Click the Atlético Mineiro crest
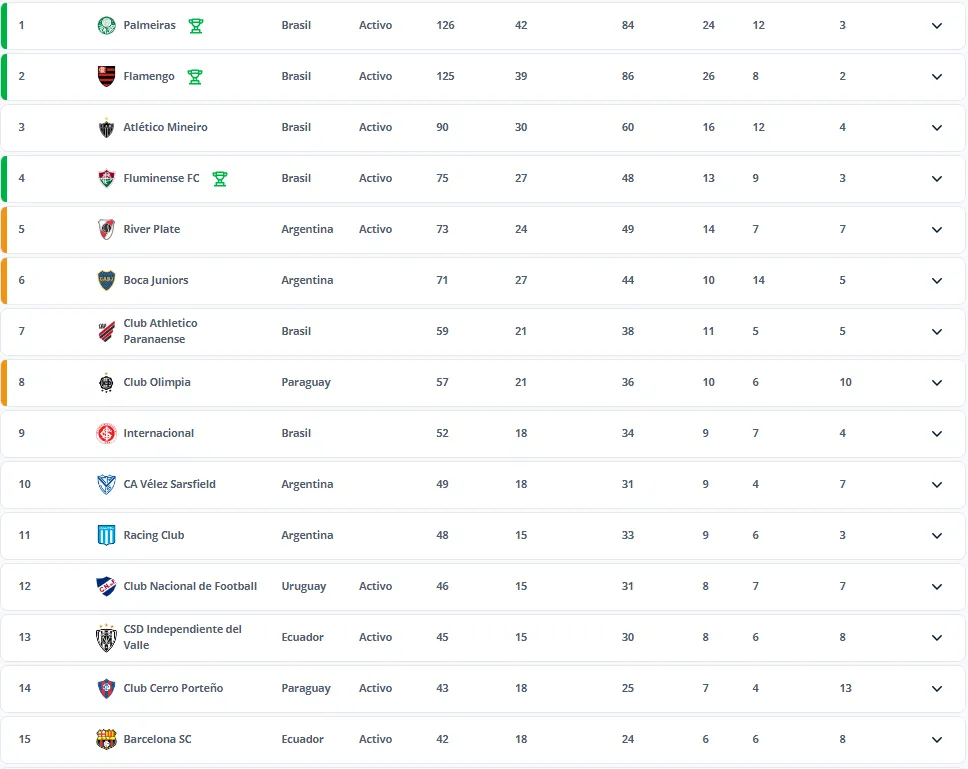 coord(104,127)
